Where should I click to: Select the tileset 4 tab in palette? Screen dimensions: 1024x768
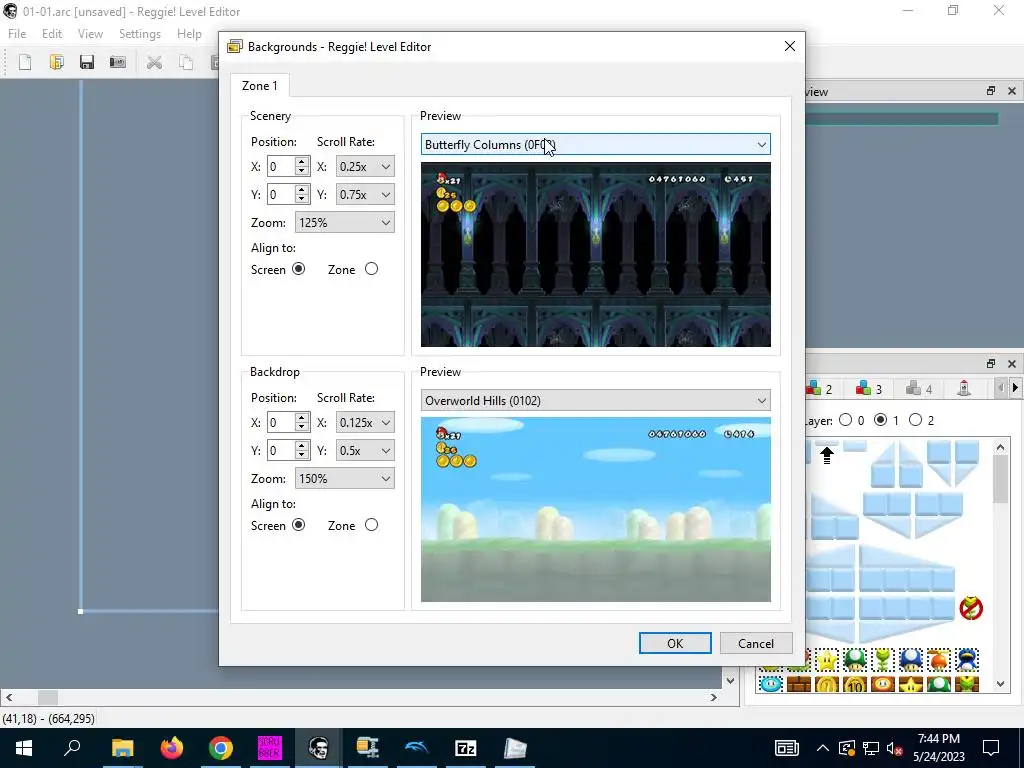click(x=919, y=389)
